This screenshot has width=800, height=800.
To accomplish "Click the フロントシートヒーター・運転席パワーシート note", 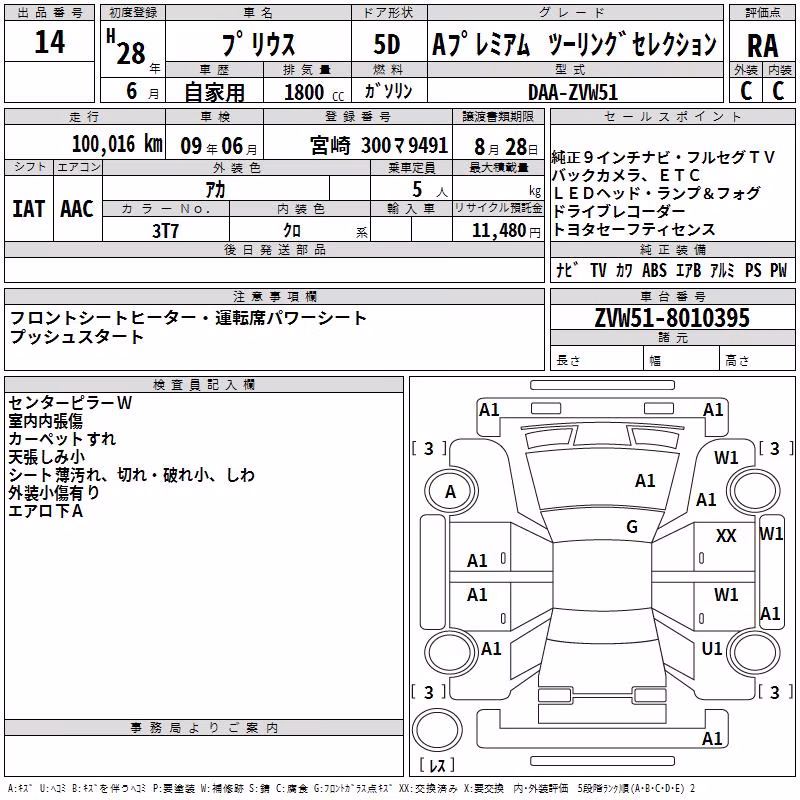I will 188,318.
